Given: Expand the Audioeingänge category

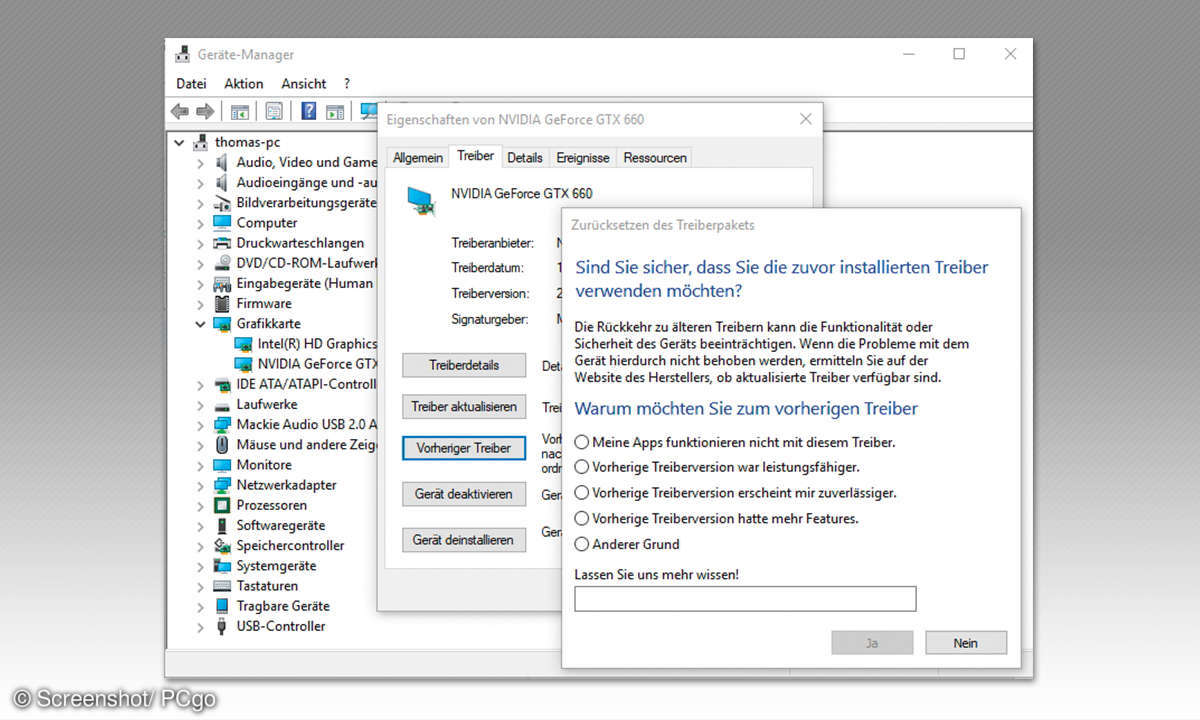Looking at the screenshot, I should [x=200, y=183].
